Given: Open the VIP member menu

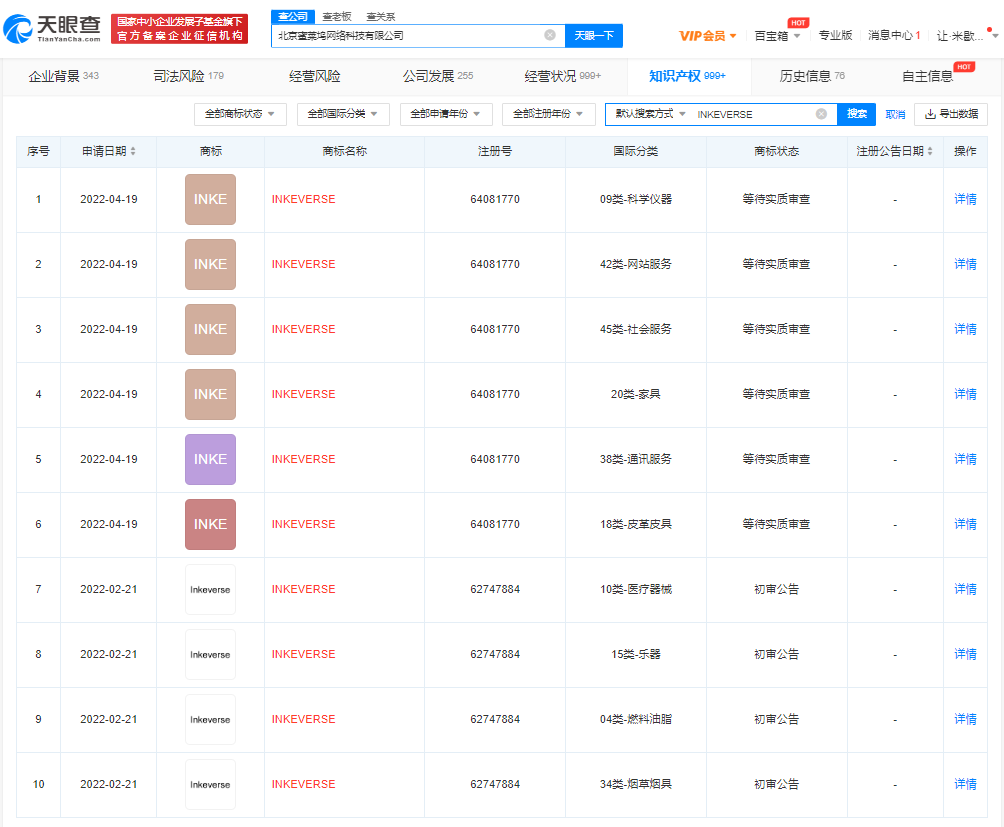Looking at the screenshot, I should point(708,35).
